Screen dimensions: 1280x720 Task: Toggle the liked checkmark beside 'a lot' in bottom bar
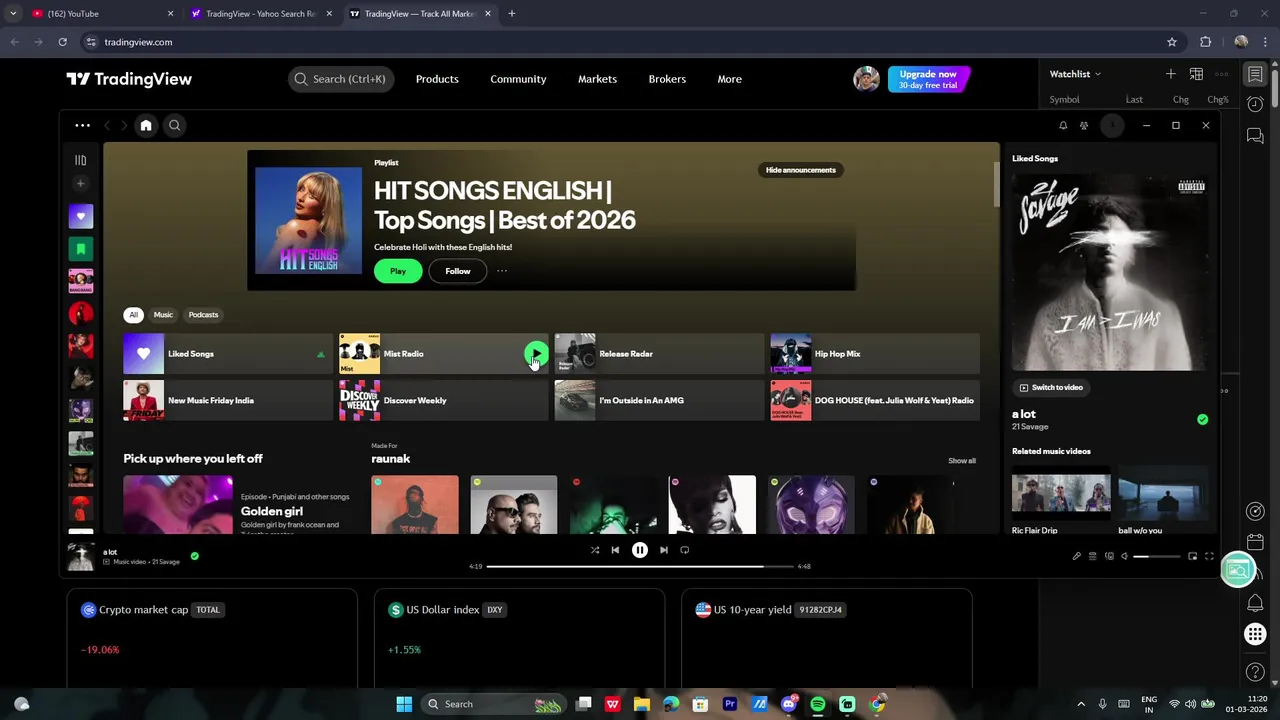[x=195, y=556]
